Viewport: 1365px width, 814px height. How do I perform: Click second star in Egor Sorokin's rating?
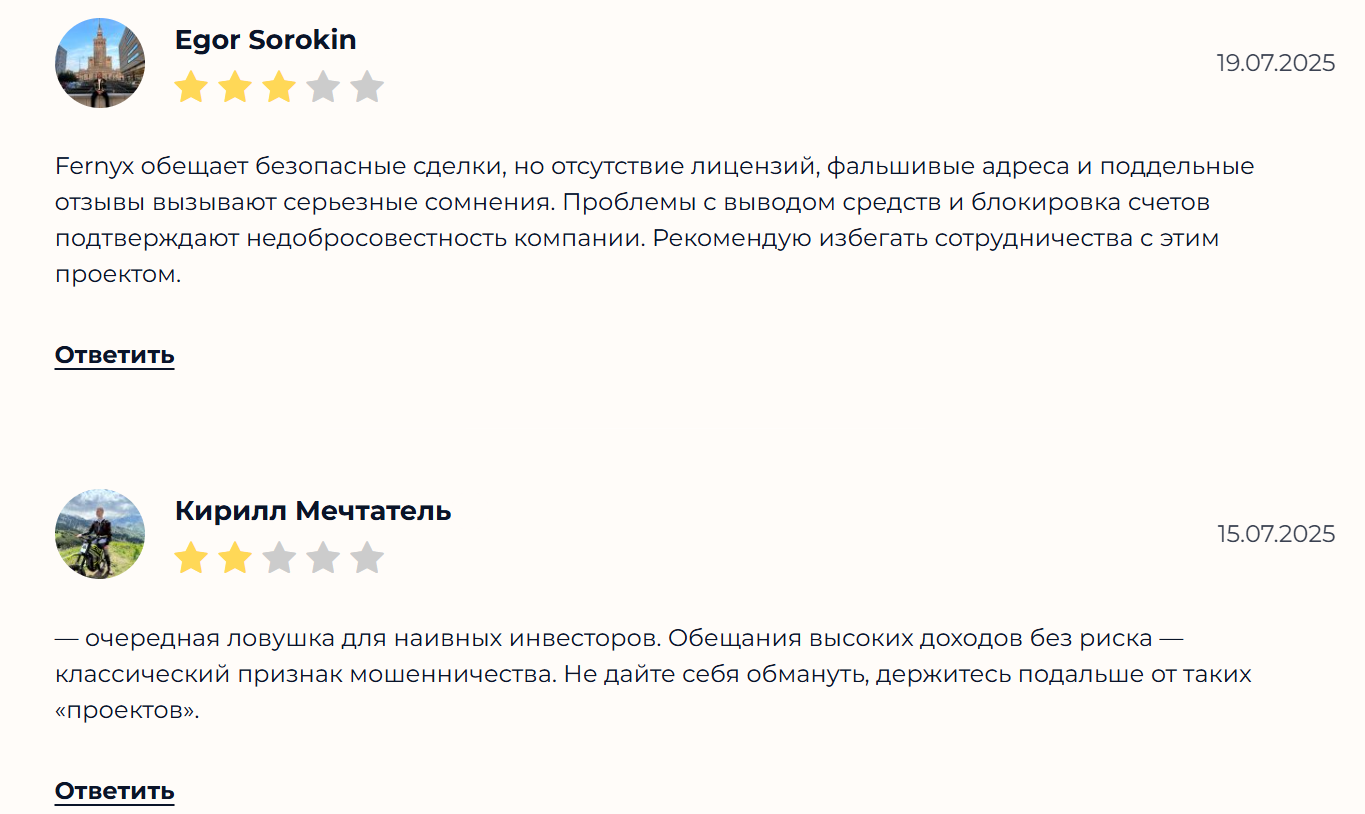coord(235,87)
